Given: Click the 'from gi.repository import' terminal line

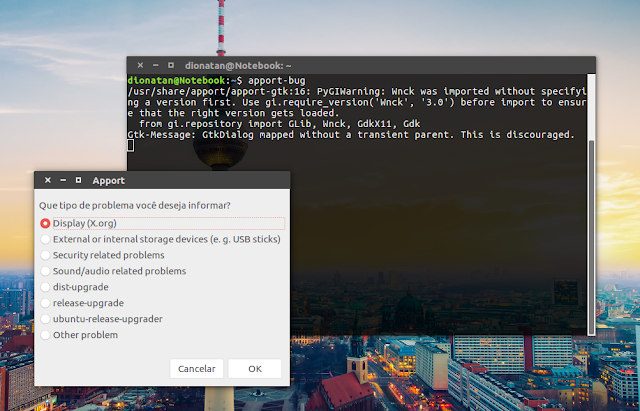Looking at the screenshot, I should tap(280, 124).
